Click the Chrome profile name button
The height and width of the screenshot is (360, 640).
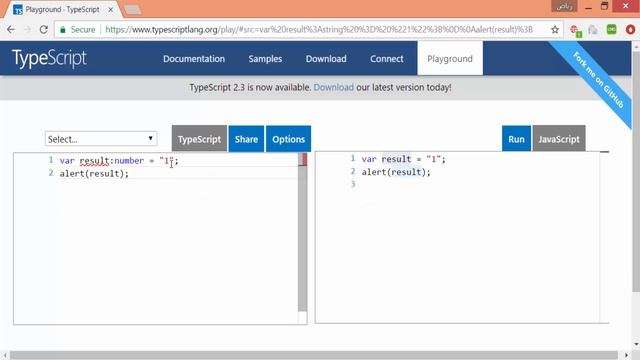point(564,6)
